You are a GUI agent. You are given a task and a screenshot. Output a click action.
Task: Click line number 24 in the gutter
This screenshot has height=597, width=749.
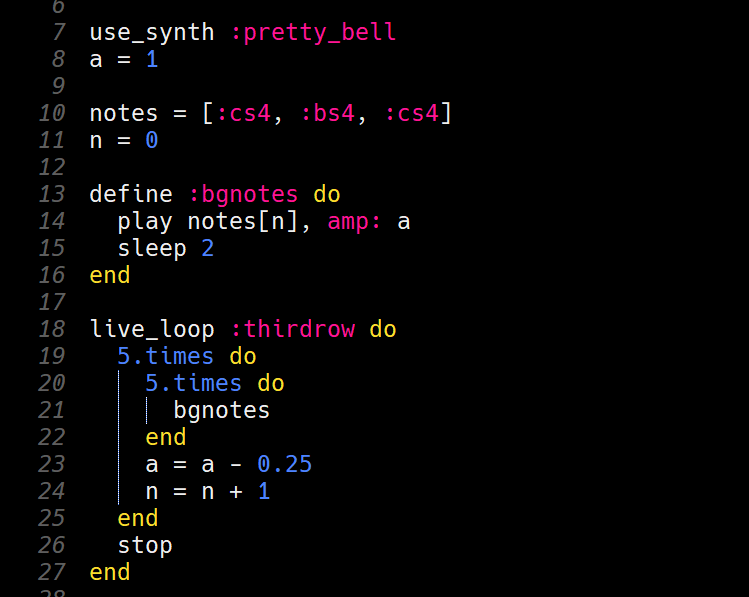[x=52, y=491]
